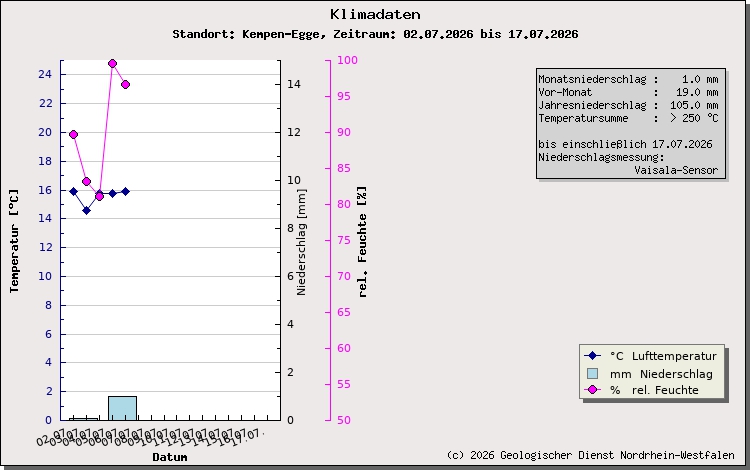Click 'bis einschließlich 17.07.2026' text
750x470 pixels.
pyautogui.click(x=625, y=144)
